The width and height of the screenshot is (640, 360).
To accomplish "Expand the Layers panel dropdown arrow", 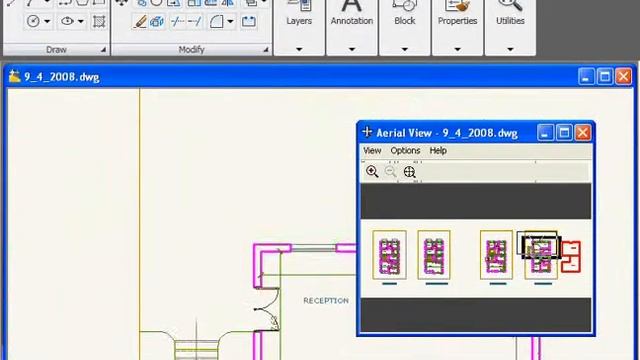I will click(299, 49).
